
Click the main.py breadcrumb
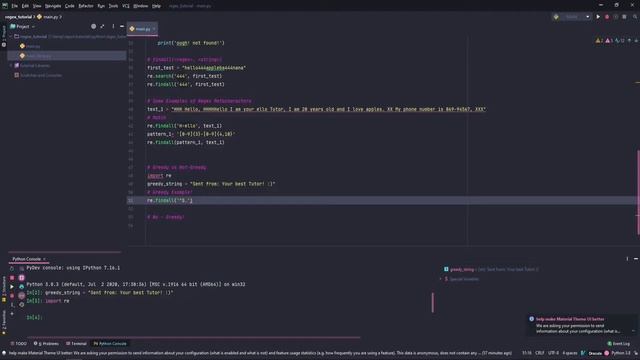pyautogui.click(x=48, y=17)
